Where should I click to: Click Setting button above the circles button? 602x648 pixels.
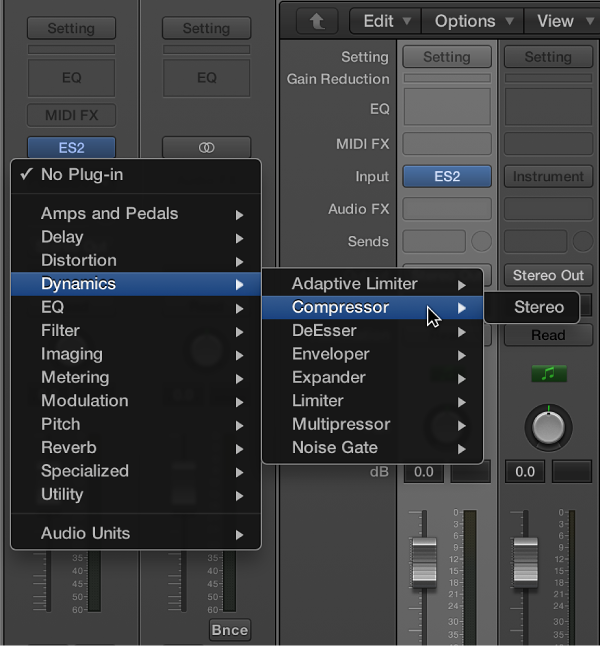click(206, 28)
